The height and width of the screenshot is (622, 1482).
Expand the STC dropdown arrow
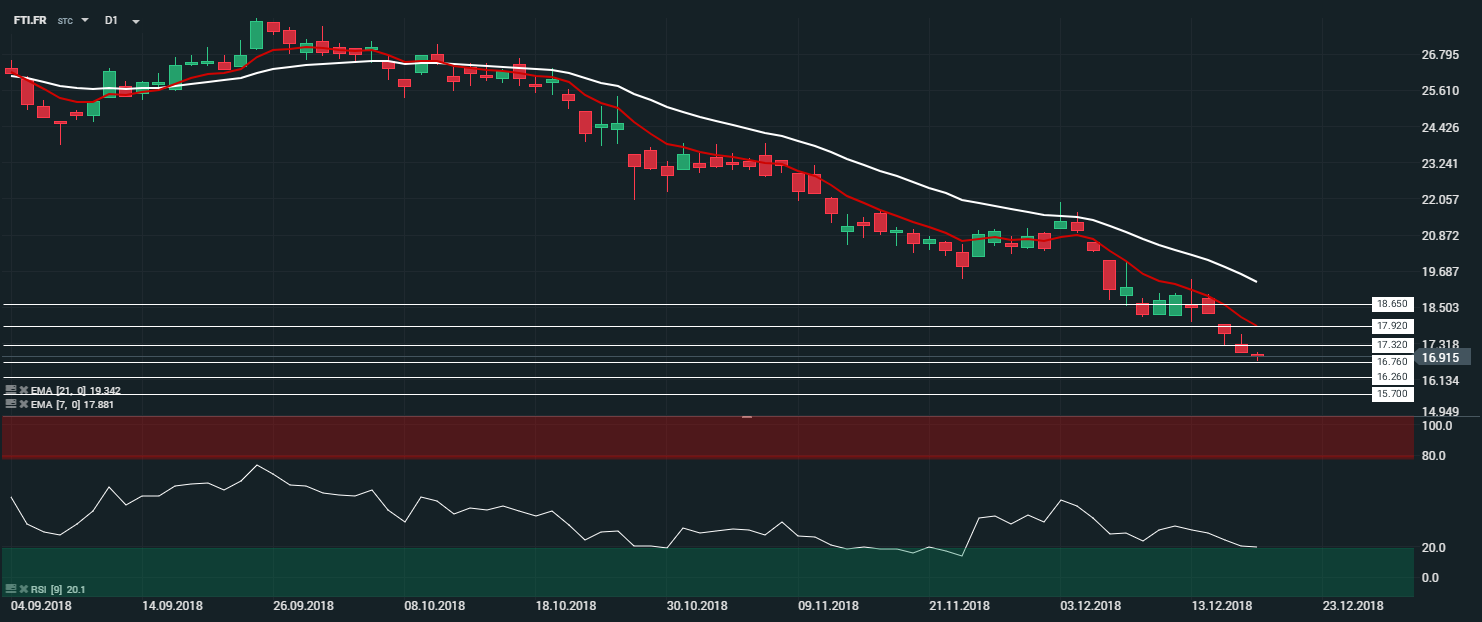pos(85,21)
